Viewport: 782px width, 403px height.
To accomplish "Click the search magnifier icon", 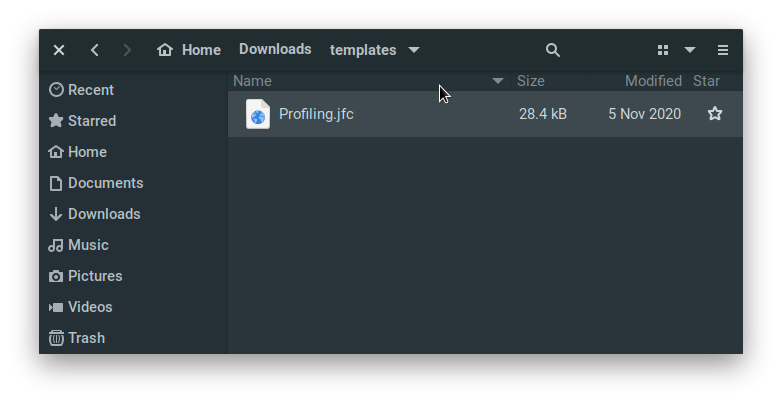I will click(x=553, y=50).
